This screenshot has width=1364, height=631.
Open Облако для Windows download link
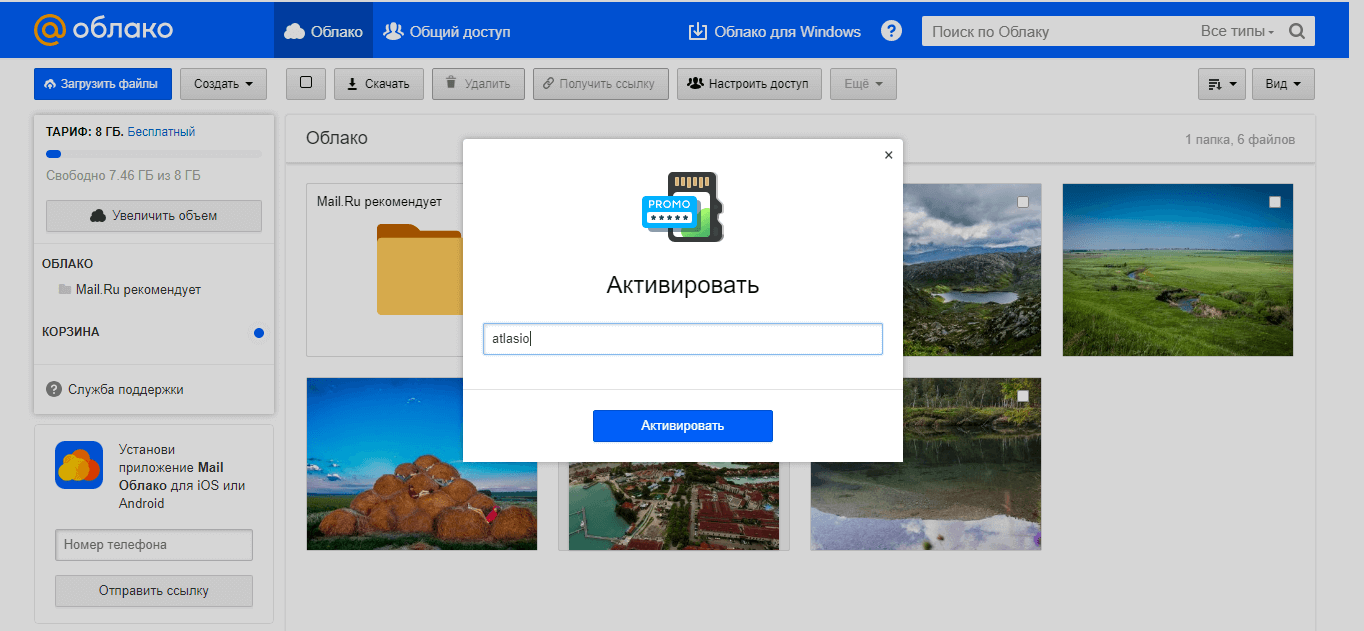(774, 31)
